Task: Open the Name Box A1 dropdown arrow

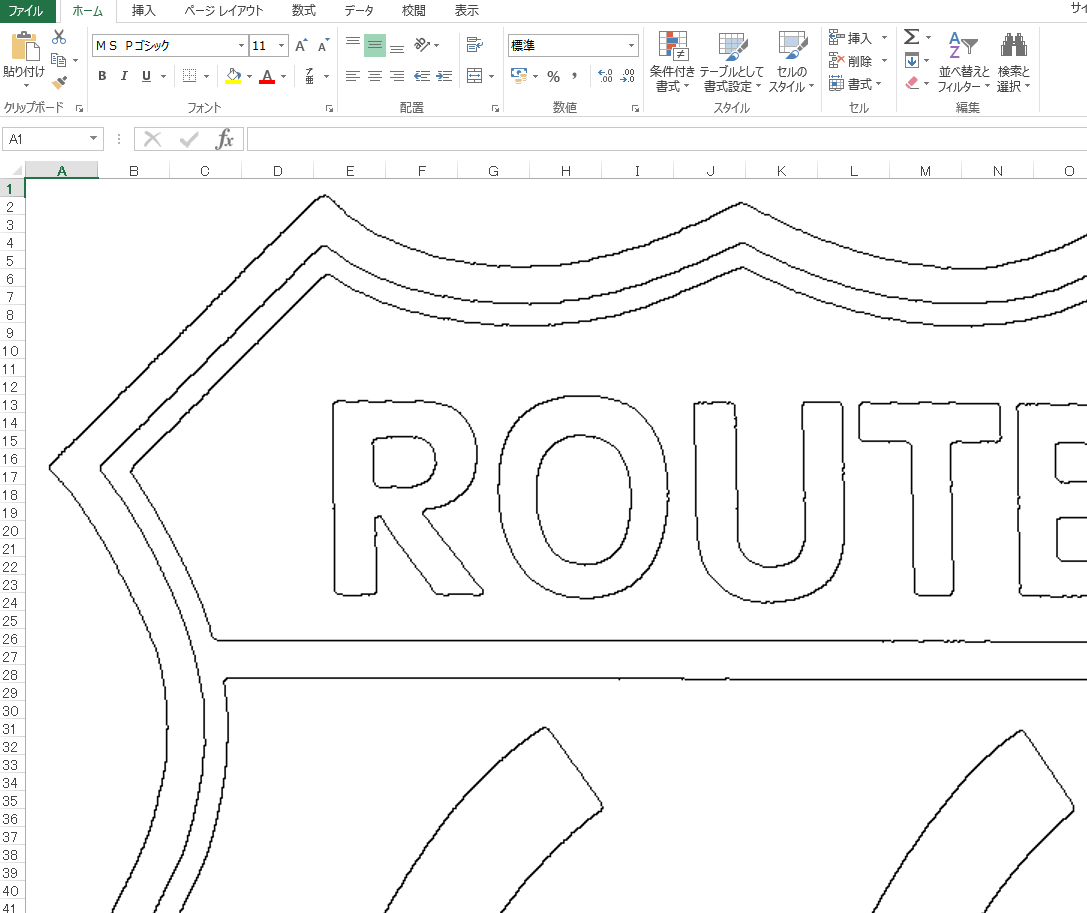Action: (x=93, y=139)
